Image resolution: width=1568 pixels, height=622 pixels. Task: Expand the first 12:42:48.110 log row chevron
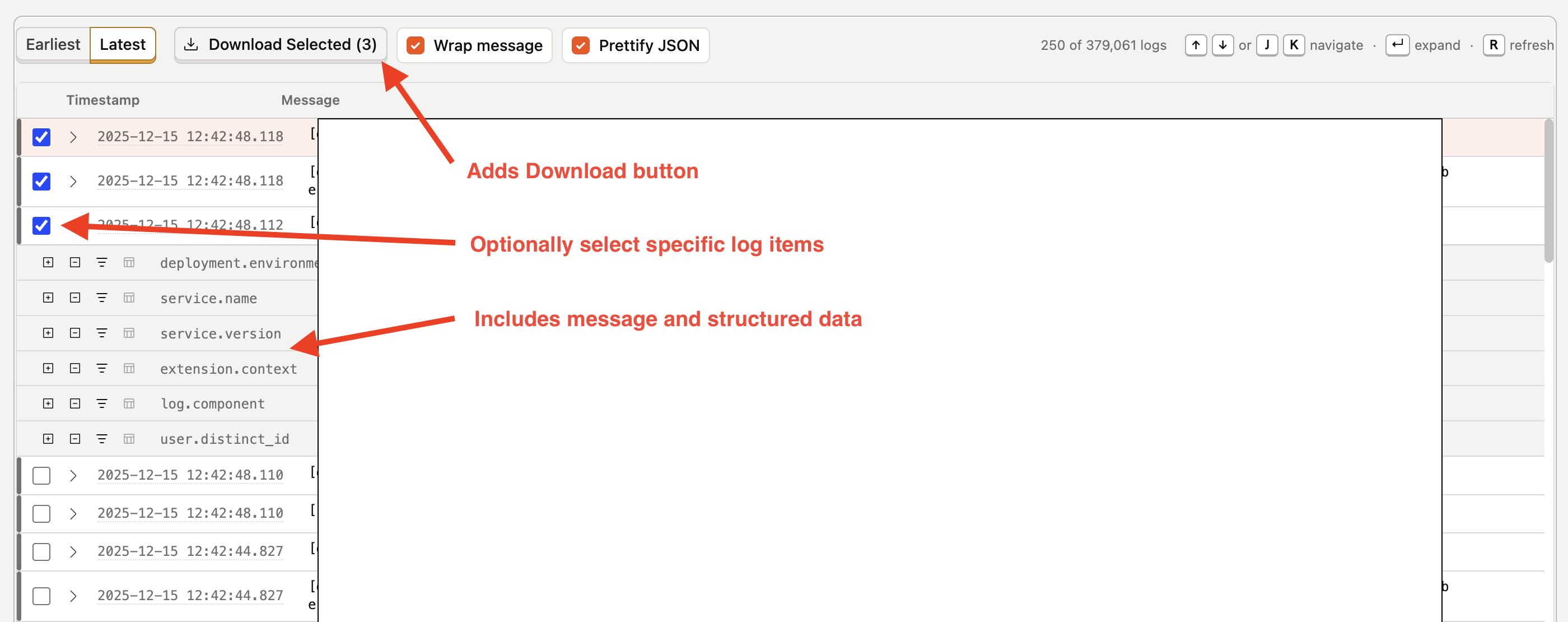73,476
